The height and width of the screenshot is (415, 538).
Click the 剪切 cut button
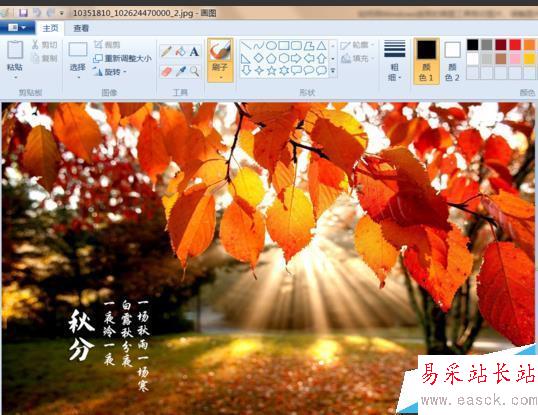coord(45,45)
